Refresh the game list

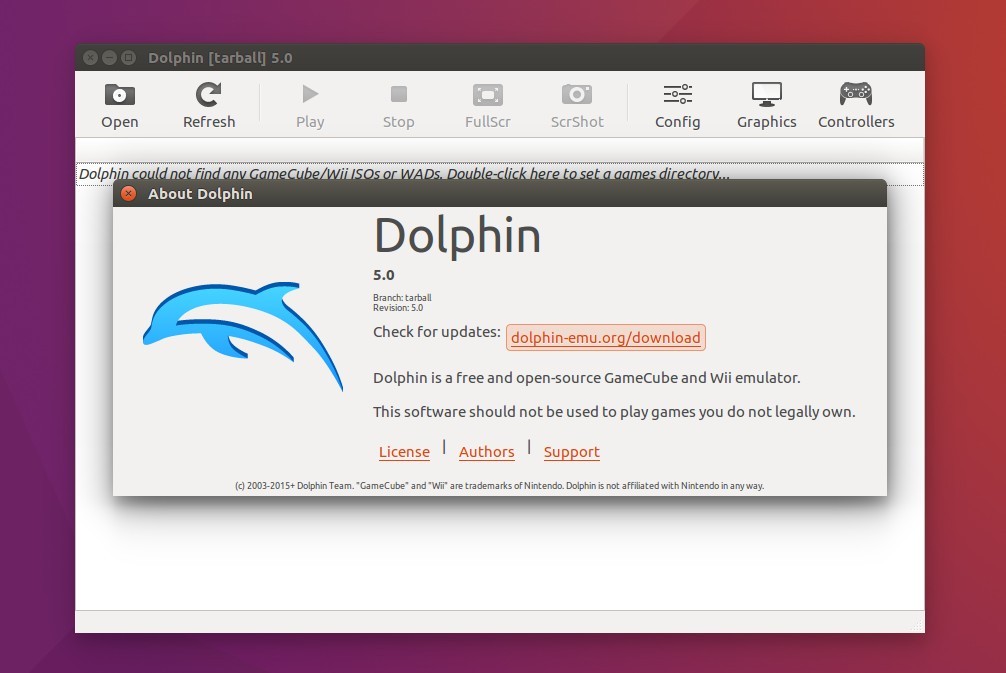click(x=208, y=103)
